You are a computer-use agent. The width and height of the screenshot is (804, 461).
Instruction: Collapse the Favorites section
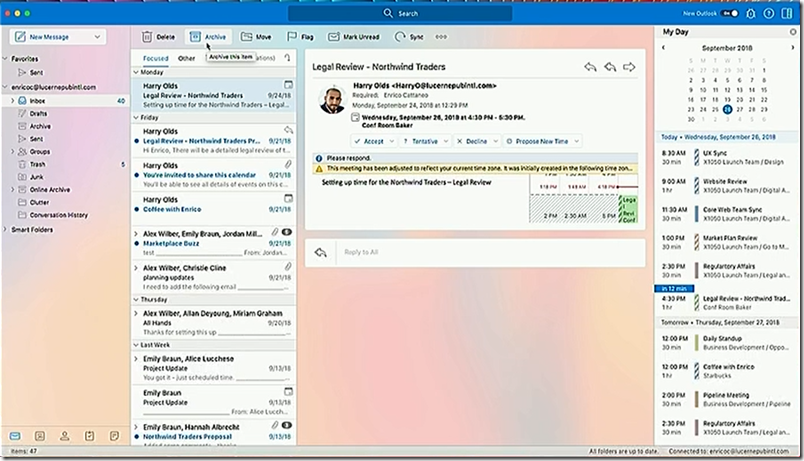click(x=5, y=58)
